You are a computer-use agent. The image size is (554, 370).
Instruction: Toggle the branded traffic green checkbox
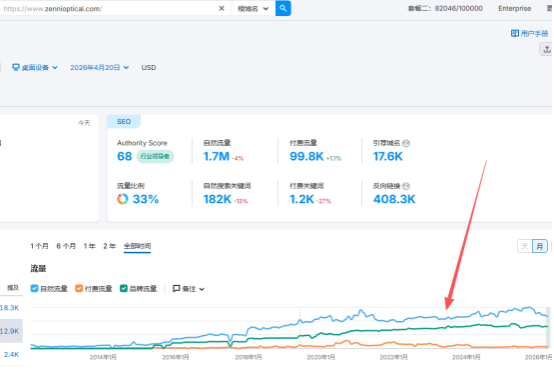pyautogui.click(x=123, y=288)
